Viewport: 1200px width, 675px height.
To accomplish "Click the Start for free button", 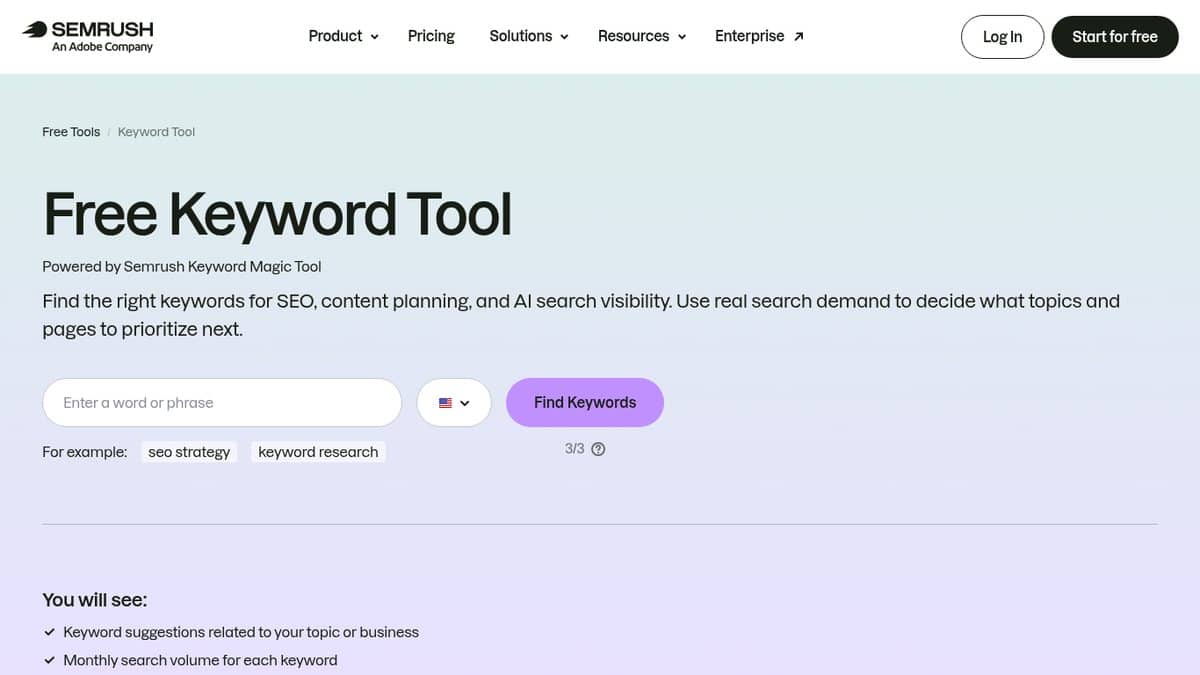I will click(x=1115, y=37).
